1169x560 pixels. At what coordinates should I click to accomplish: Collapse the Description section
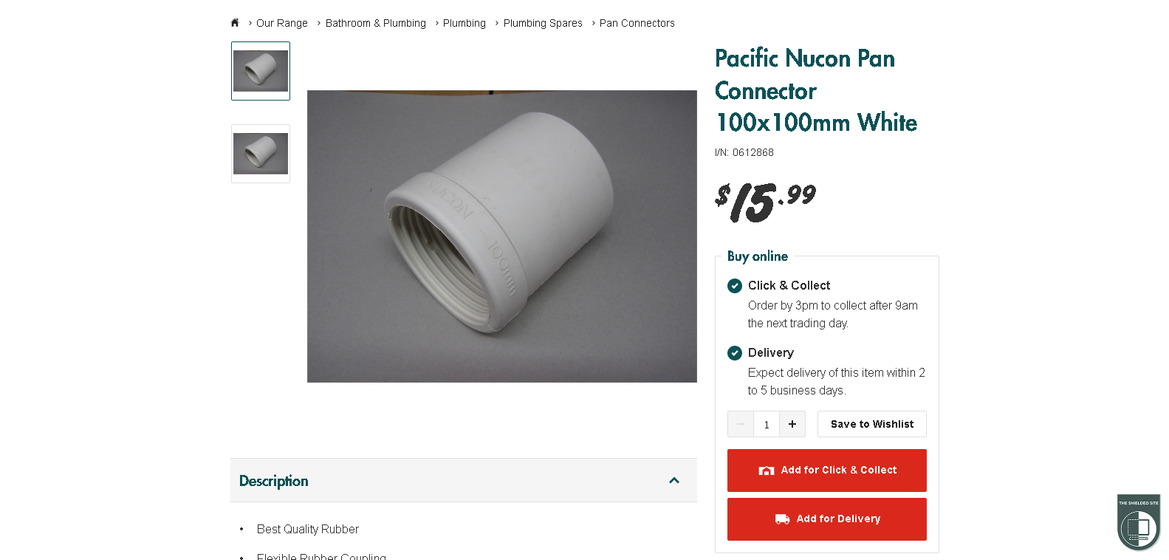click(x=674, y=481)
